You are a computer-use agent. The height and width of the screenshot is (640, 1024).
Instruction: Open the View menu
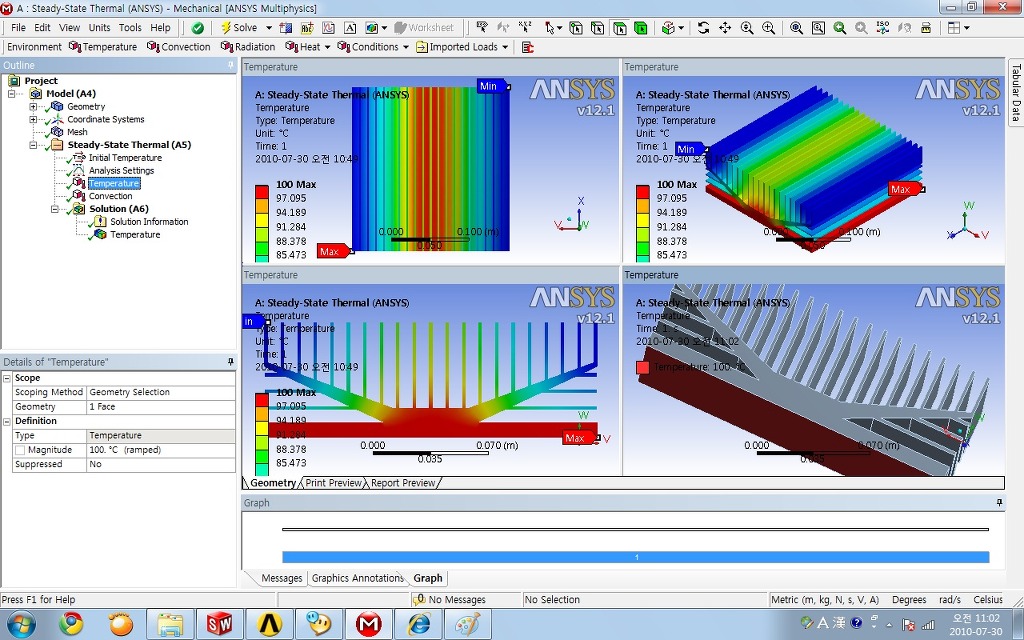click(x=69, y=27)
